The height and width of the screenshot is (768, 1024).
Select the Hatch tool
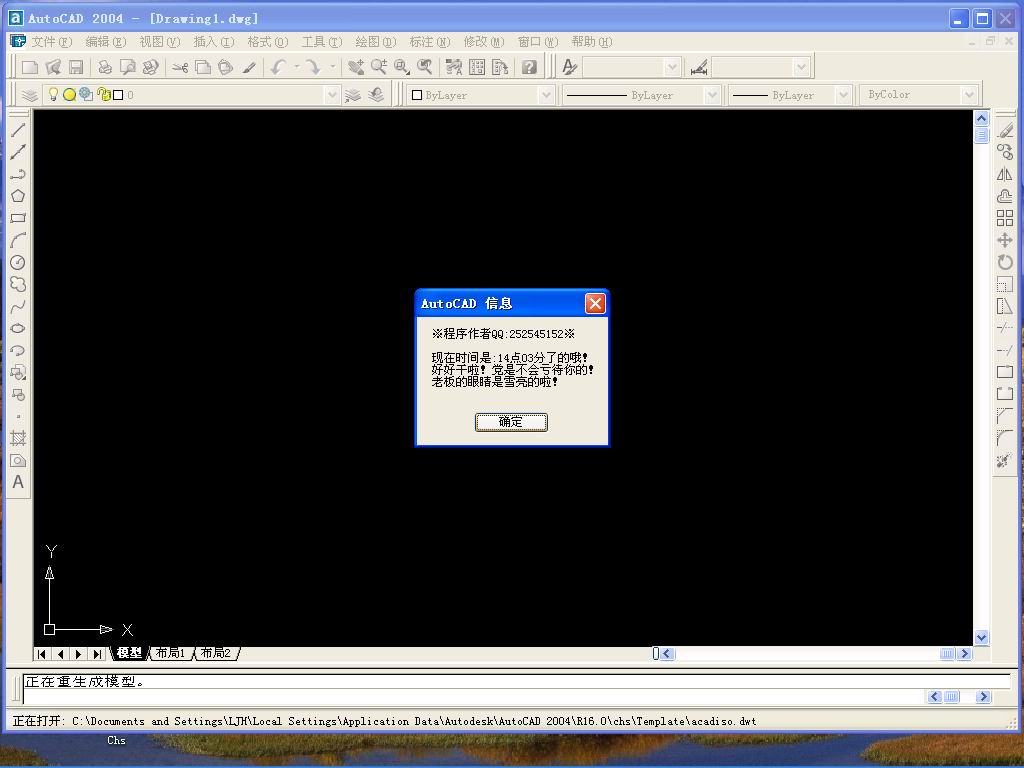[x=18, y=438]
